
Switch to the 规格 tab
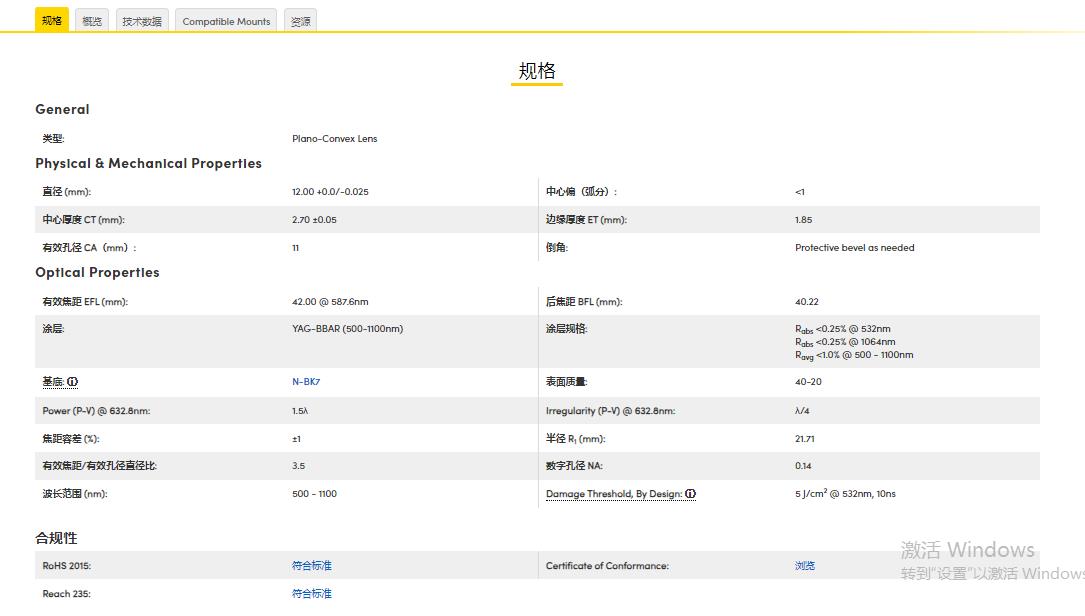click(52, 21)
